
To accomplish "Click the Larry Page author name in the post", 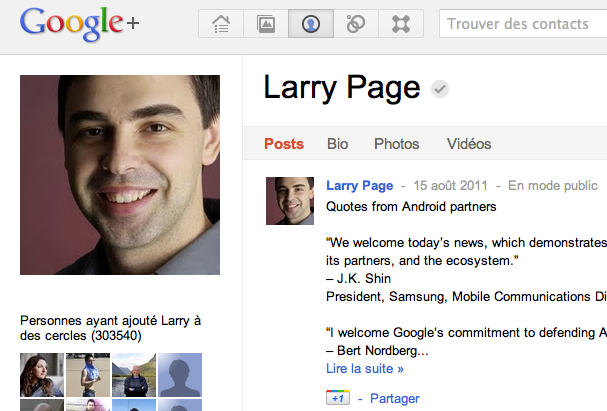I will click(359, 186).
